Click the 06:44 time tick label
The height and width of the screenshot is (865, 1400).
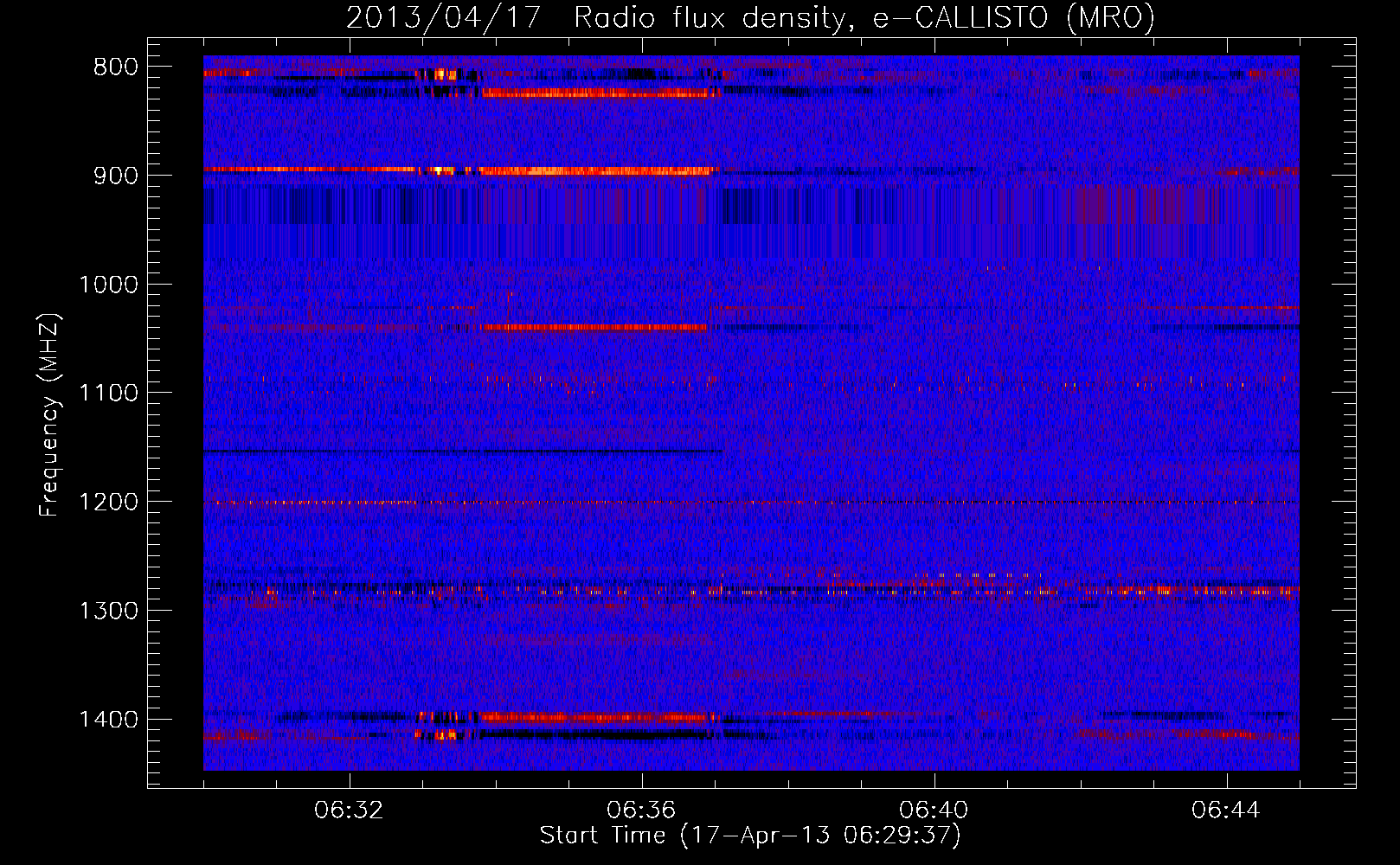click(x=1226, y=811)
